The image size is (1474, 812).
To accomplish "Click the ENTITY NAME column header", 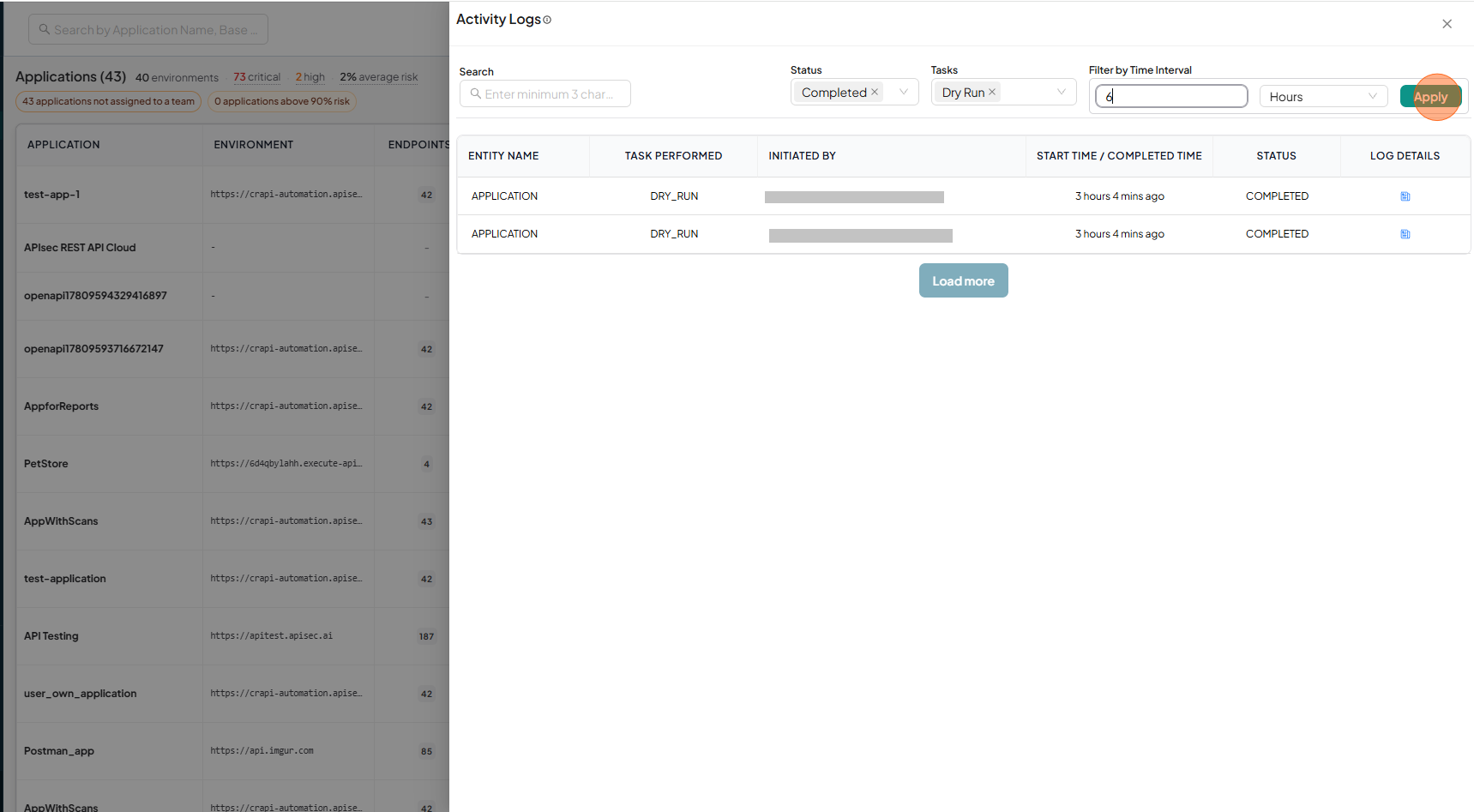I will click(x=503, y=156).
